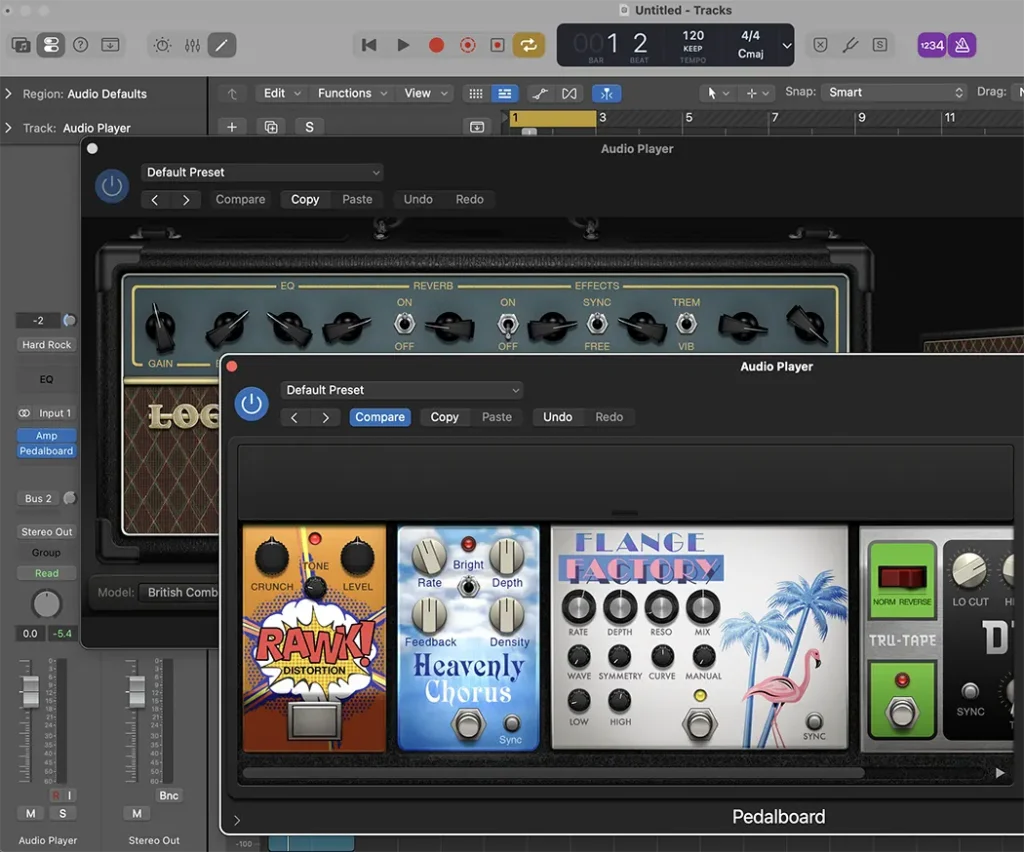
Task: Expand the Region Audio Defaults section
Action: point(8,94)
